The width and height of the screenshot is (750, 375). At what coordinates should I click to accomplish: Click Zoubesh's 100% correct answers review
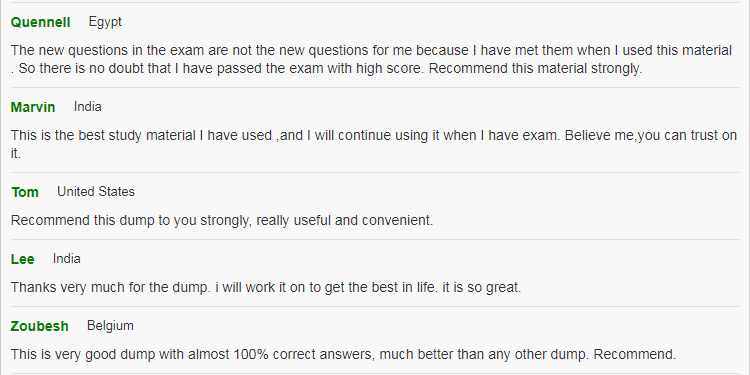pos(343,354)
